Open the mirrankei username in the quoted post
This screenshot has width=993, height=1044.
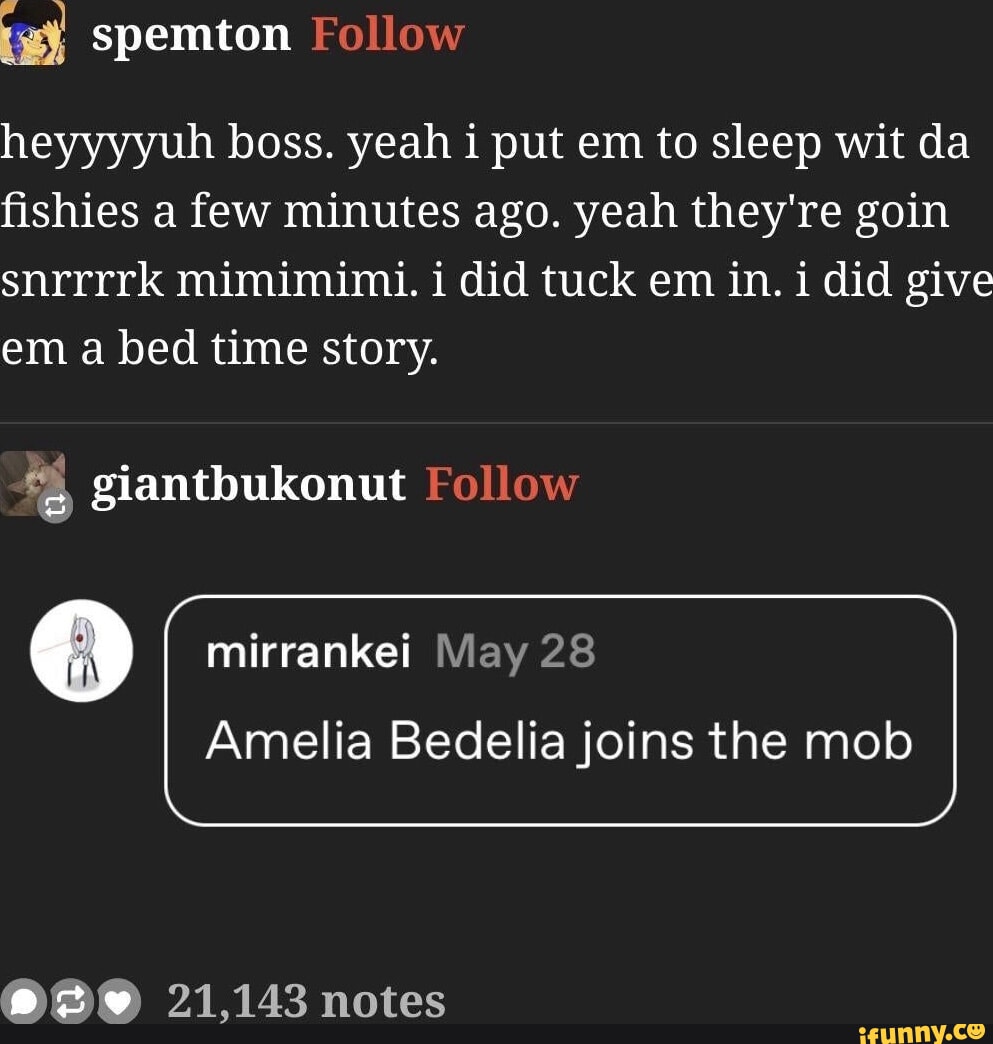(308, 653)
